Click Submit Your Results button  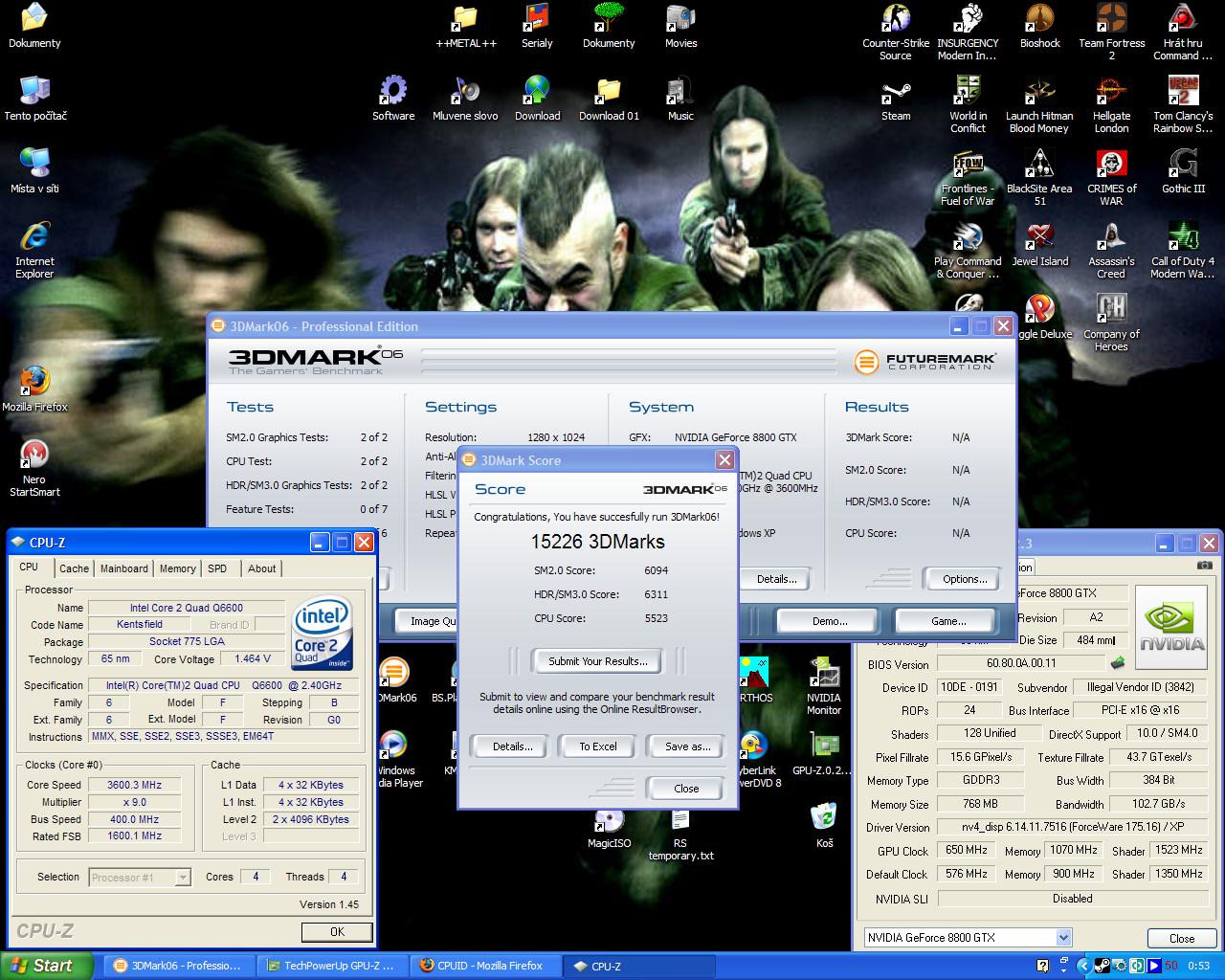click(598, 660)
